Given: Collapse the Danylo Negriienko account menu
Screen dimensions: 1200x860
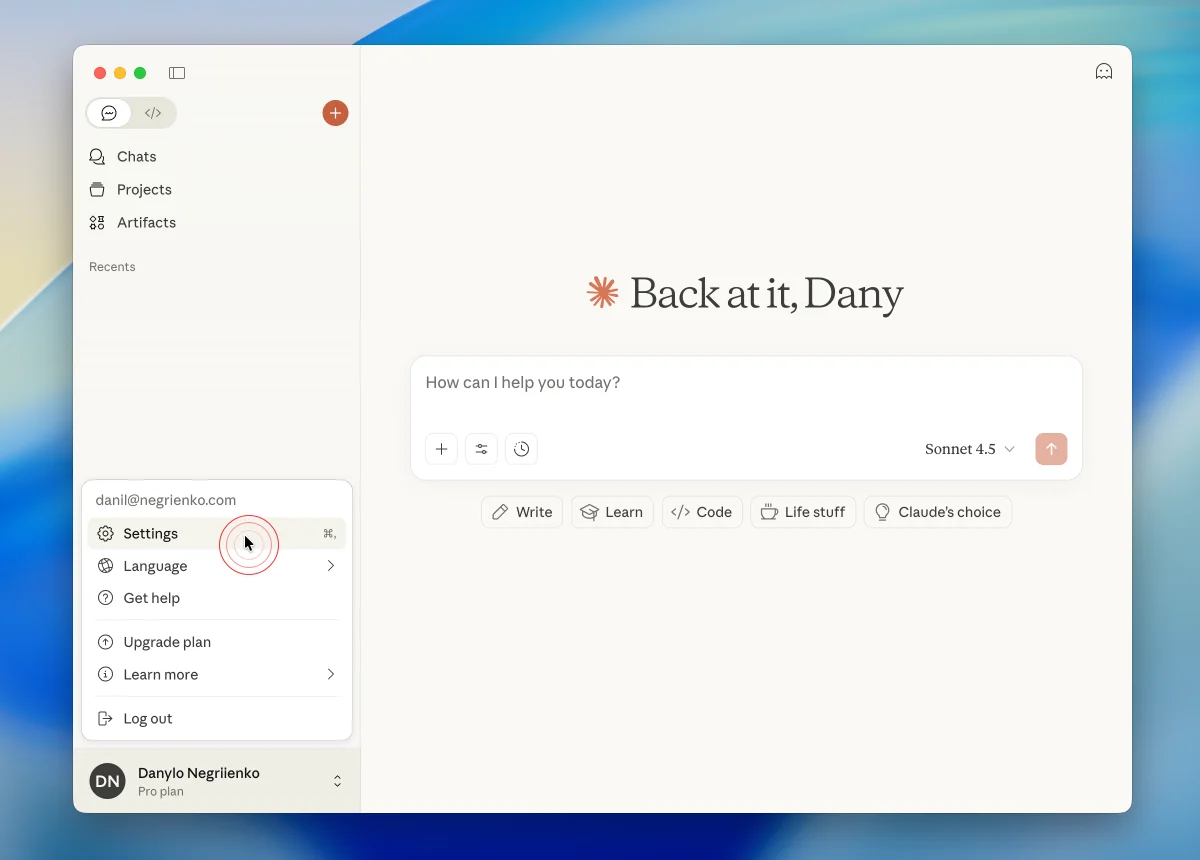Looking at the screenshot, I should (337, 781).
